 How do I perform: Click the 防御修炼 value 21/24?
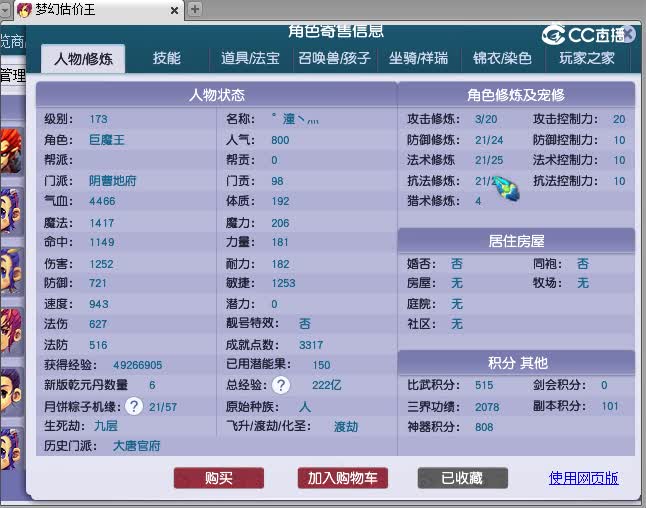[489, 140]
